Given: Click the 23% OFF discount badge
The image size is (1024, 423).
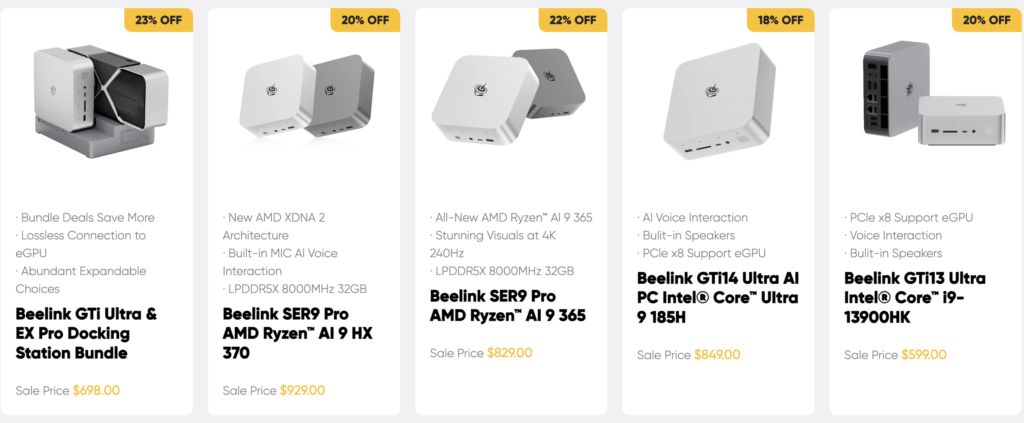Looking at the screenshot, I should pos(157,20).
